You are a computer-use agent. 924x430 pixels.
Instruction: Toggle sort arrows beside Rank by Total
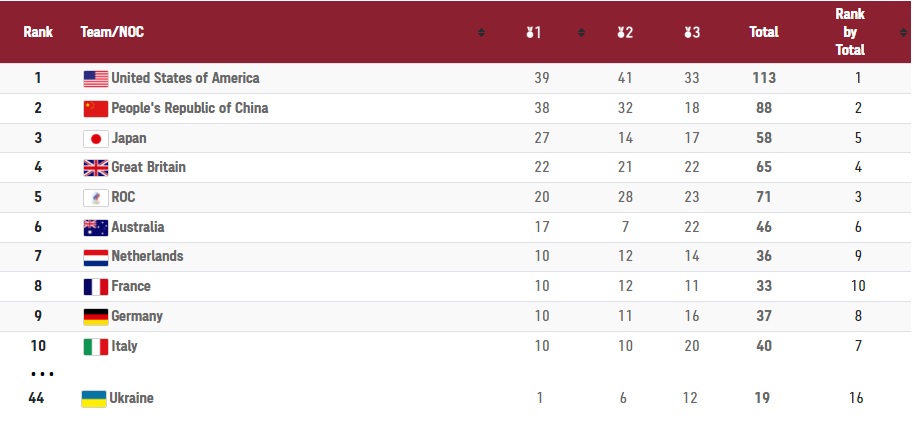903,32
